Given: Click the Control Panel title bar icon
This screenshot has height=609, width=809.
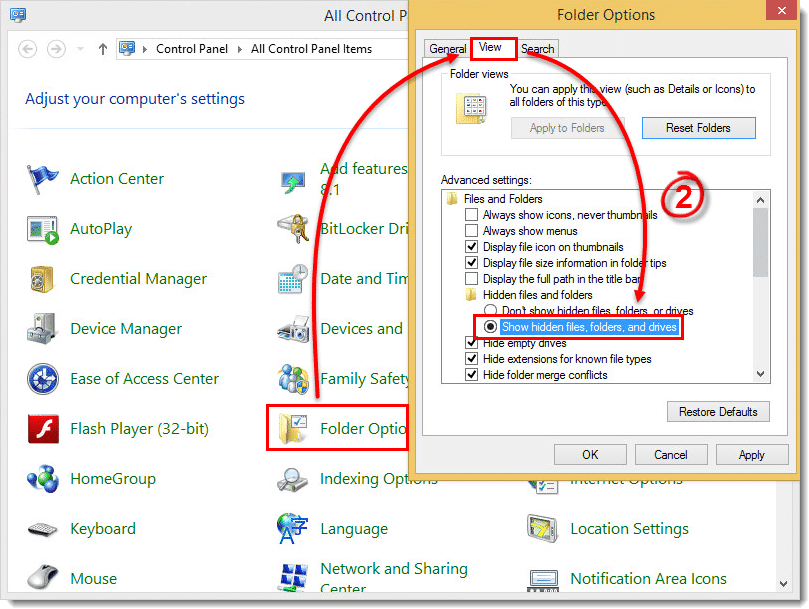Looking at the screenshot, I should click(x=18, y=14).
